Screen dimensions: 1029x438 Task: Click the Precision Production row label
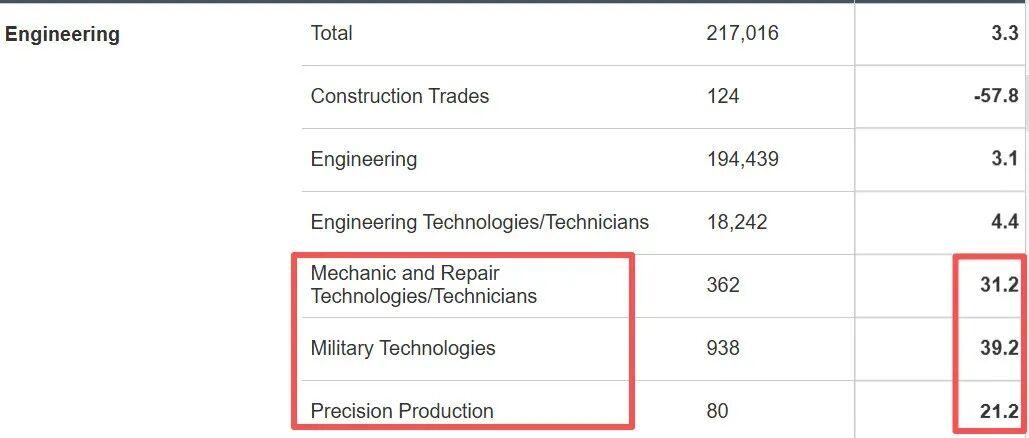(x=402, y=411)
